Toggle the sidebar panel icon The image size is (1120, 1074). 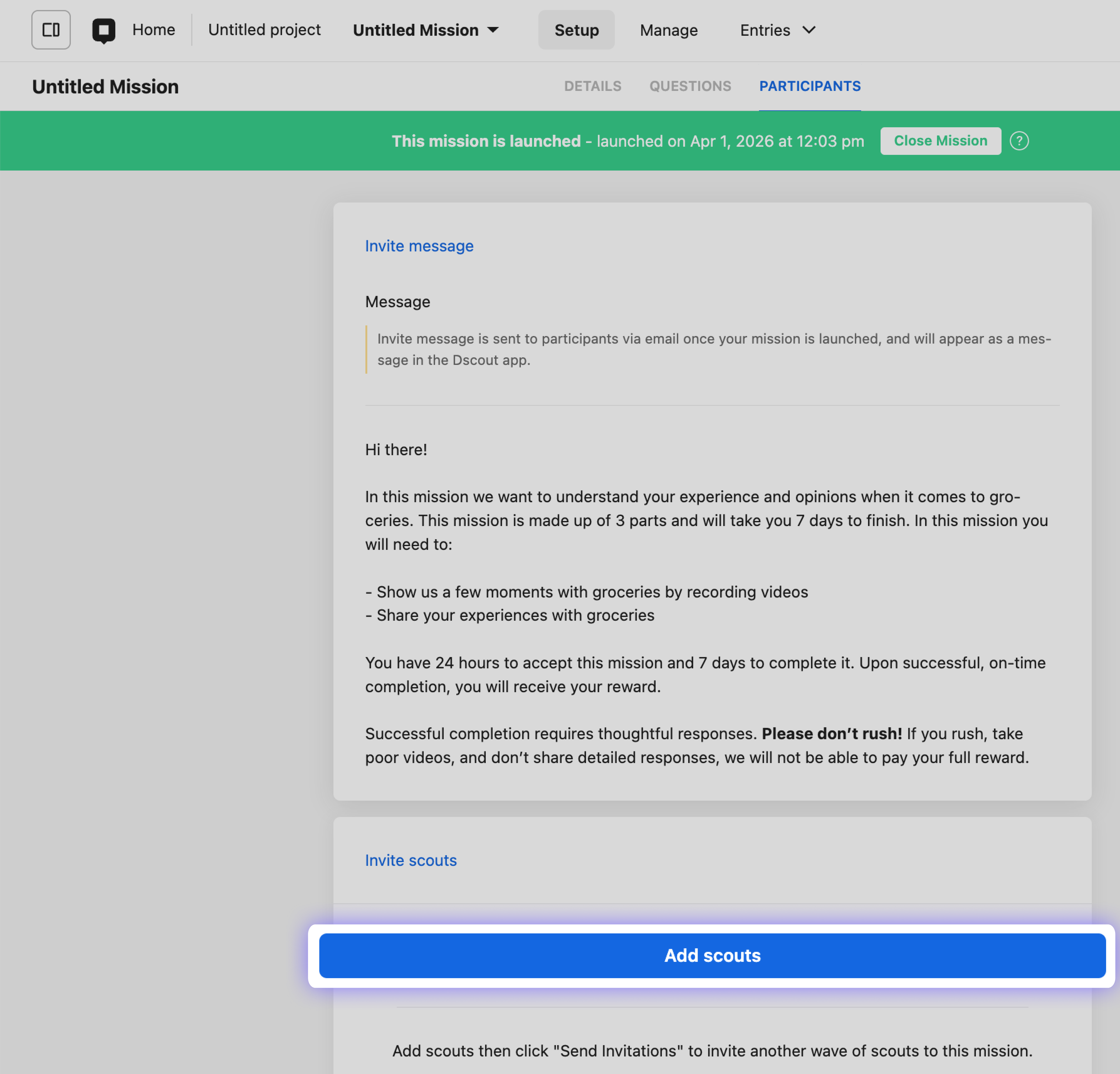(51, 30)
